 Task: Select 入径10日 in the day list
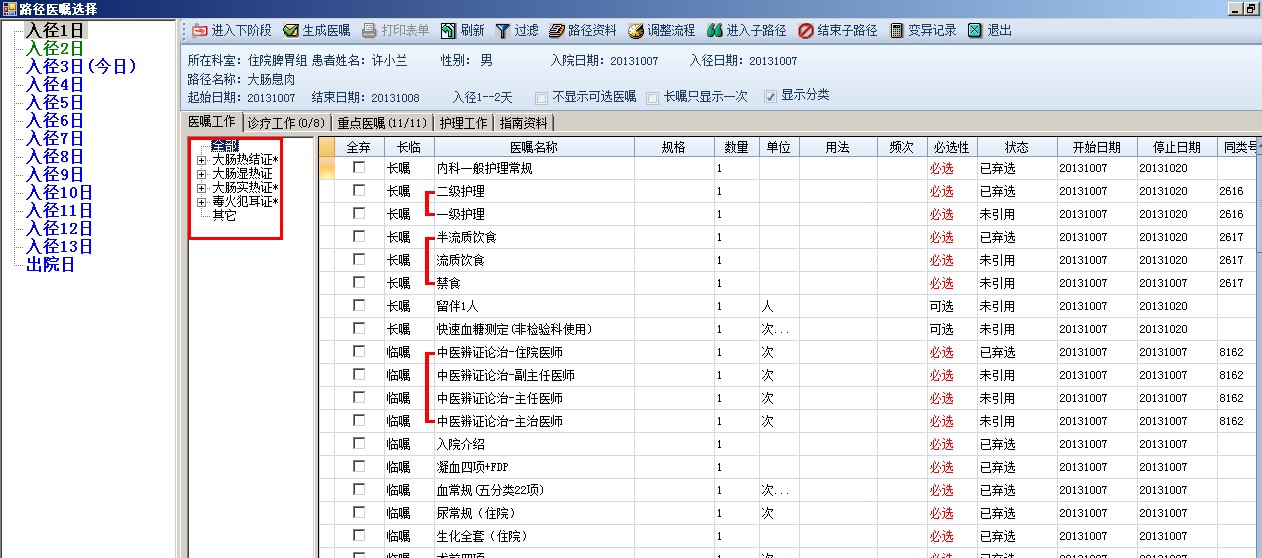pyautogui.click(x=60, y=192)
